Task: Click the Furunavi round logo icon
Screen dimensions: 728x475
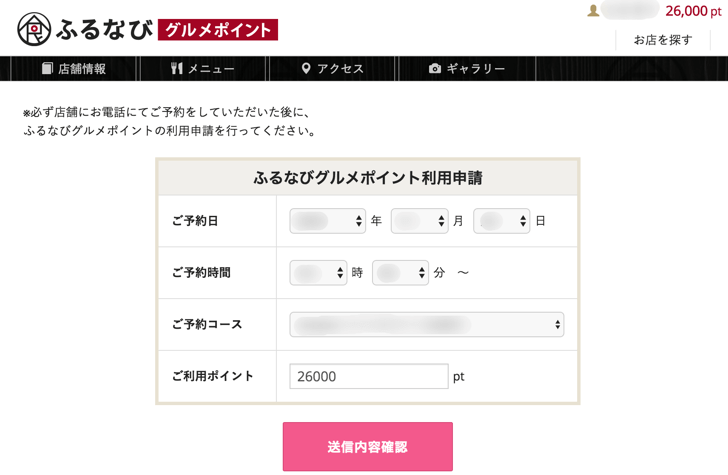Action: [34, 29]
